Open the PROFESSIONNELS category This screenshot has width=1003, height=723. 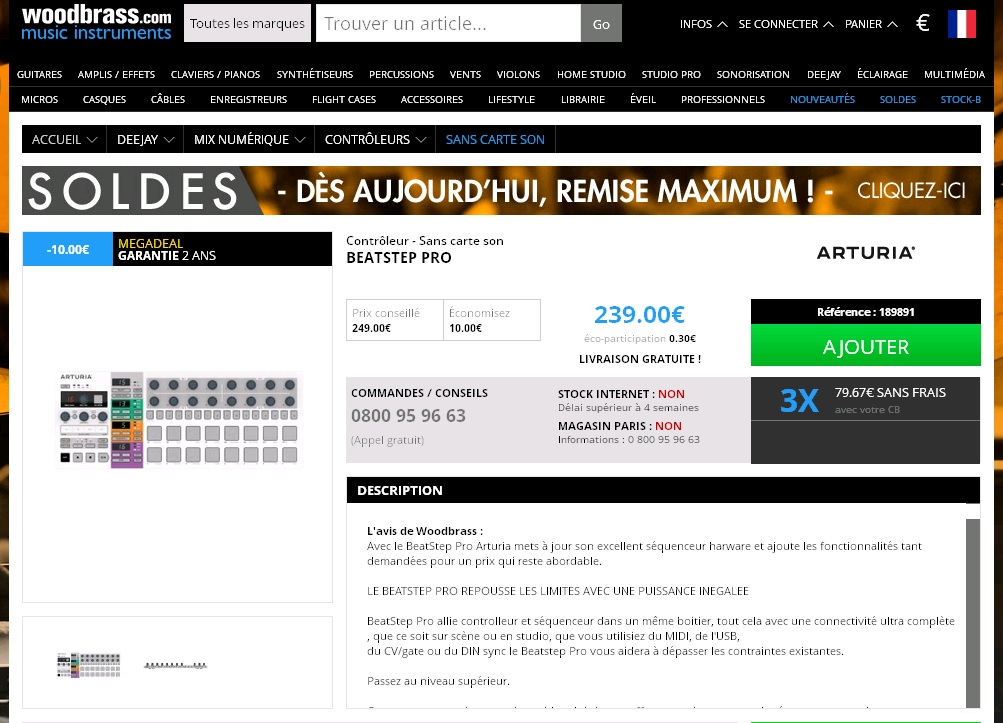723,99
